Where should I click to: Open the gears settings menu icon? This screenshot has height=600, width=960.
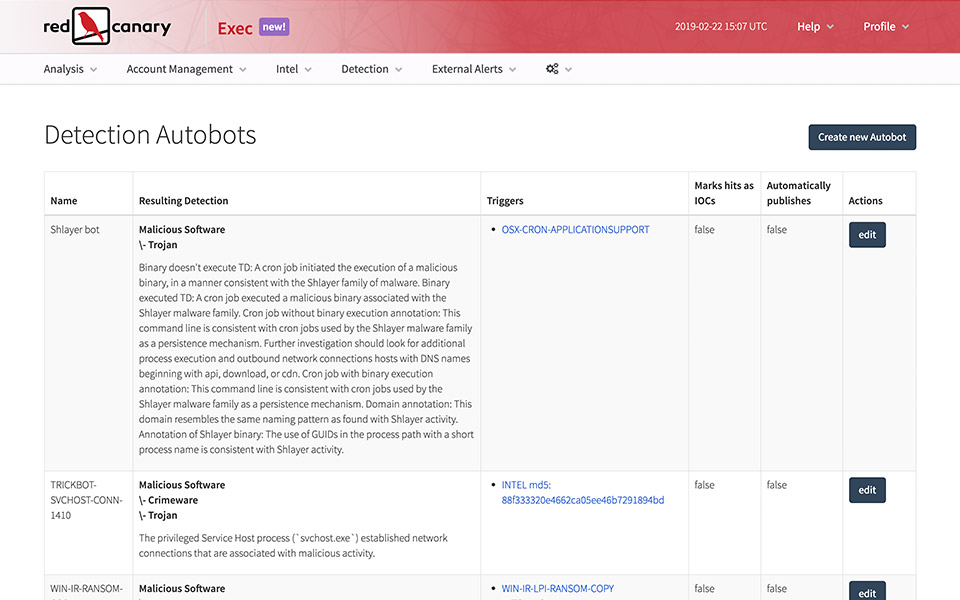[558, 69]
